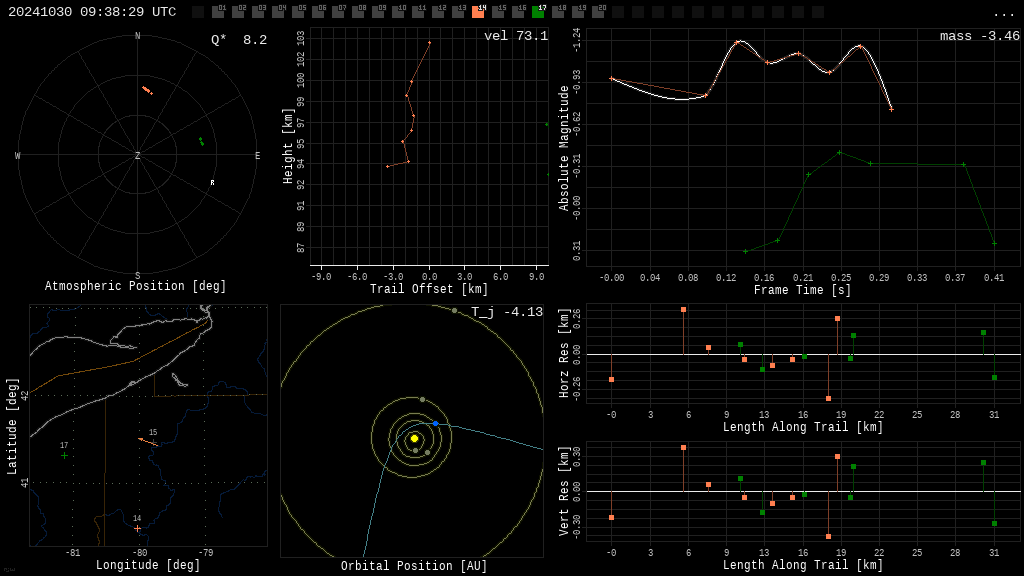The width and height of the screenshot is (1024, 576).
Task: Click the yellow Sun in the orbital plot
Action: point(414,438)
